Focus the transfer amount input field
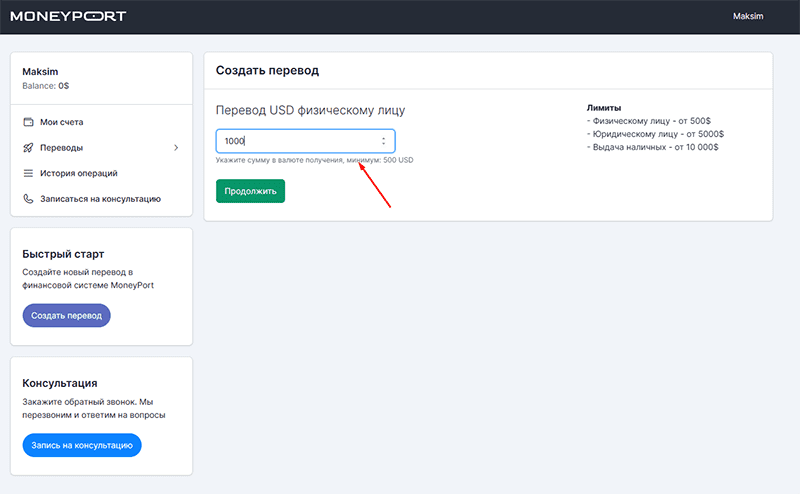The image size is (800, 494). pyautogui.click(x=306, y=141)
